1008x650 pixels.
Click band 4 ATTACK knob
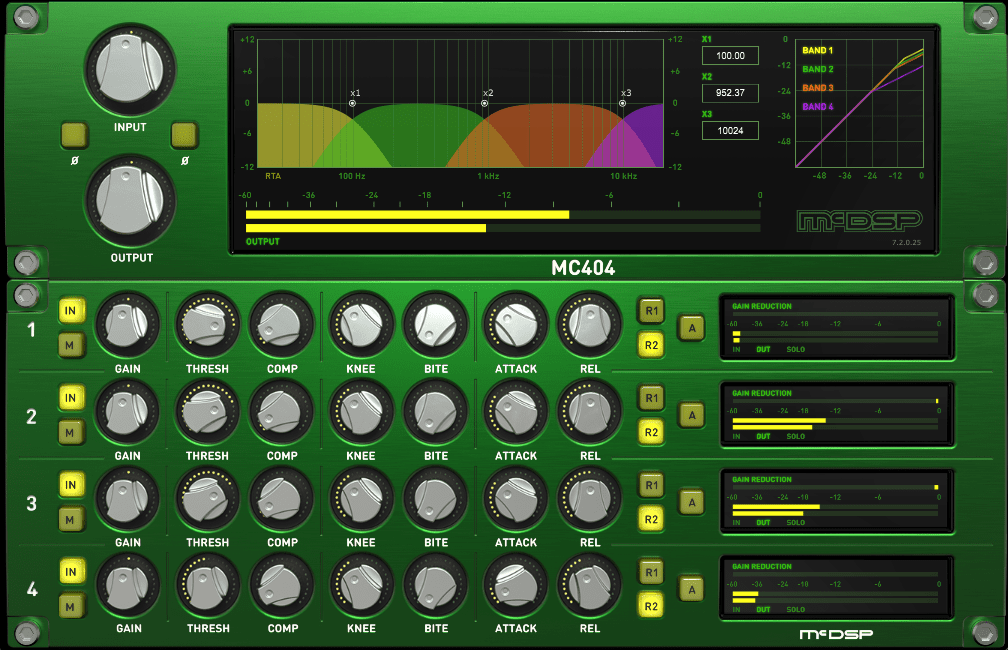pos(516,586)
